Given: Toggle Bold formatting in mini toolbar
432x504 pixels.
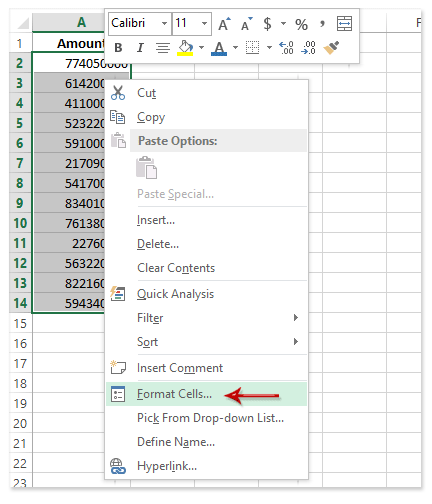Looking at the screenshot, I should 118,48.
